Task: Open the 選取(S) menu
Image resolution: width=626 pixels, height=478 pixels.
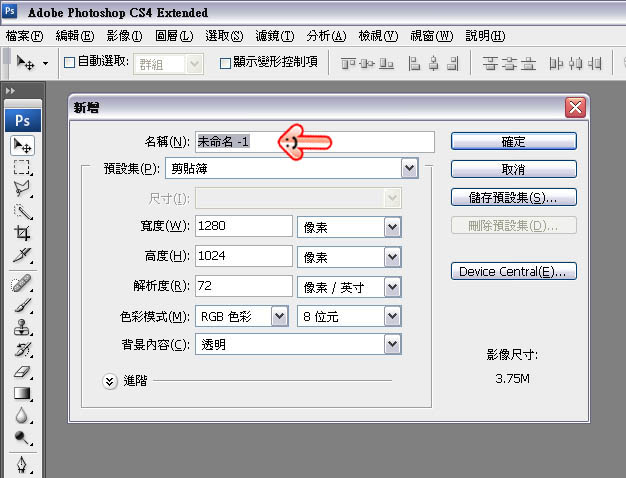Action: pyautogui.click(x=224, y=36)
